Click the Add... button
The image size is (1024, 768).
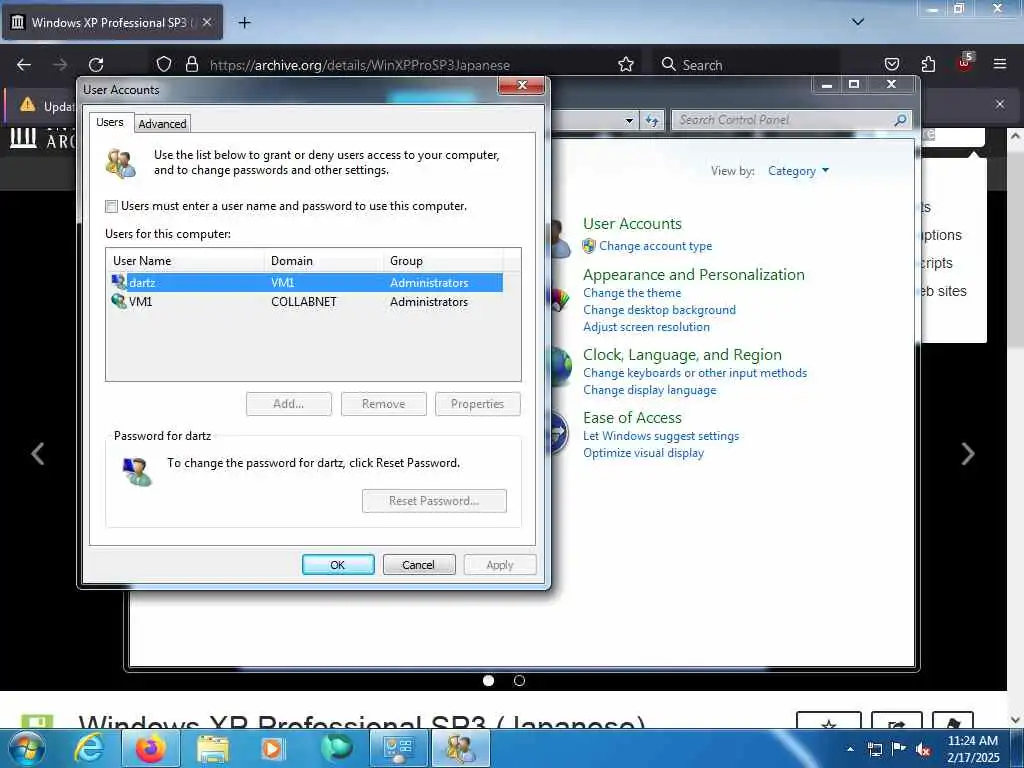289,404
